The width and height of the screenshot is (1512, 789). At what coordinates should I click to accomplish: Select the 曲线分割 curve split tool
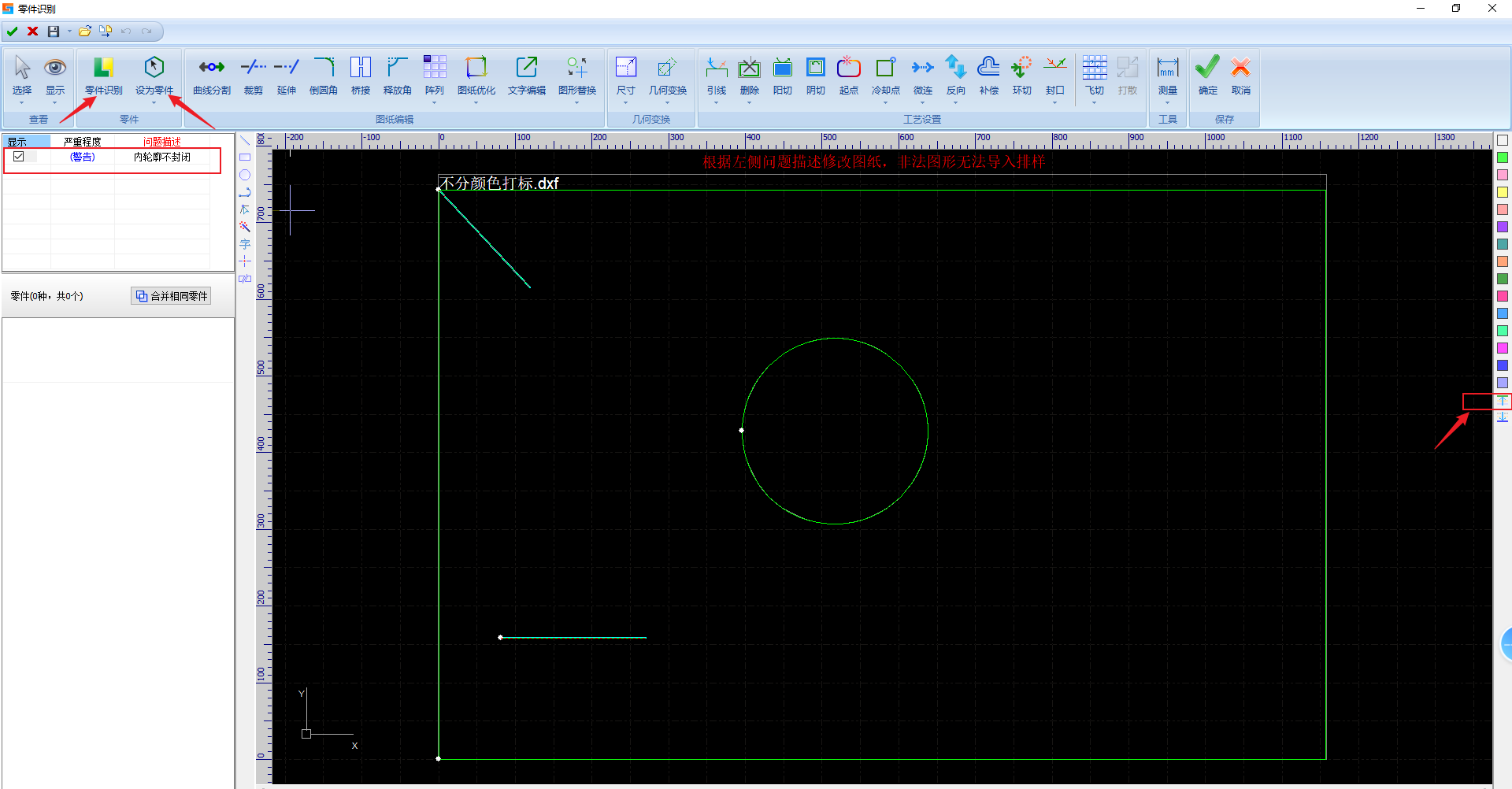212,76
